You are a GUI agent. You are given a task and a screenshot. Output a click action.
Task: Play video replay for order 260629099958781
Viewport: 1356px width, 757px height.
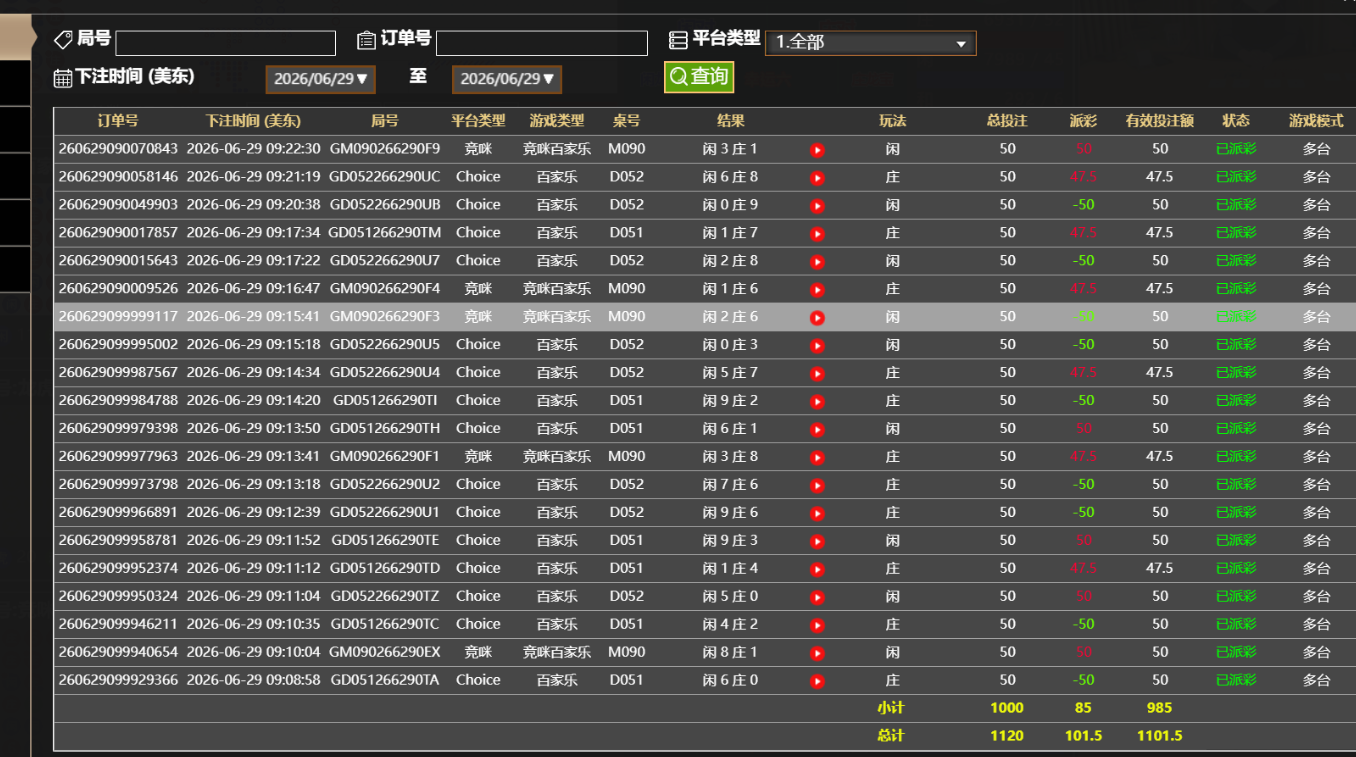point(817,542)
